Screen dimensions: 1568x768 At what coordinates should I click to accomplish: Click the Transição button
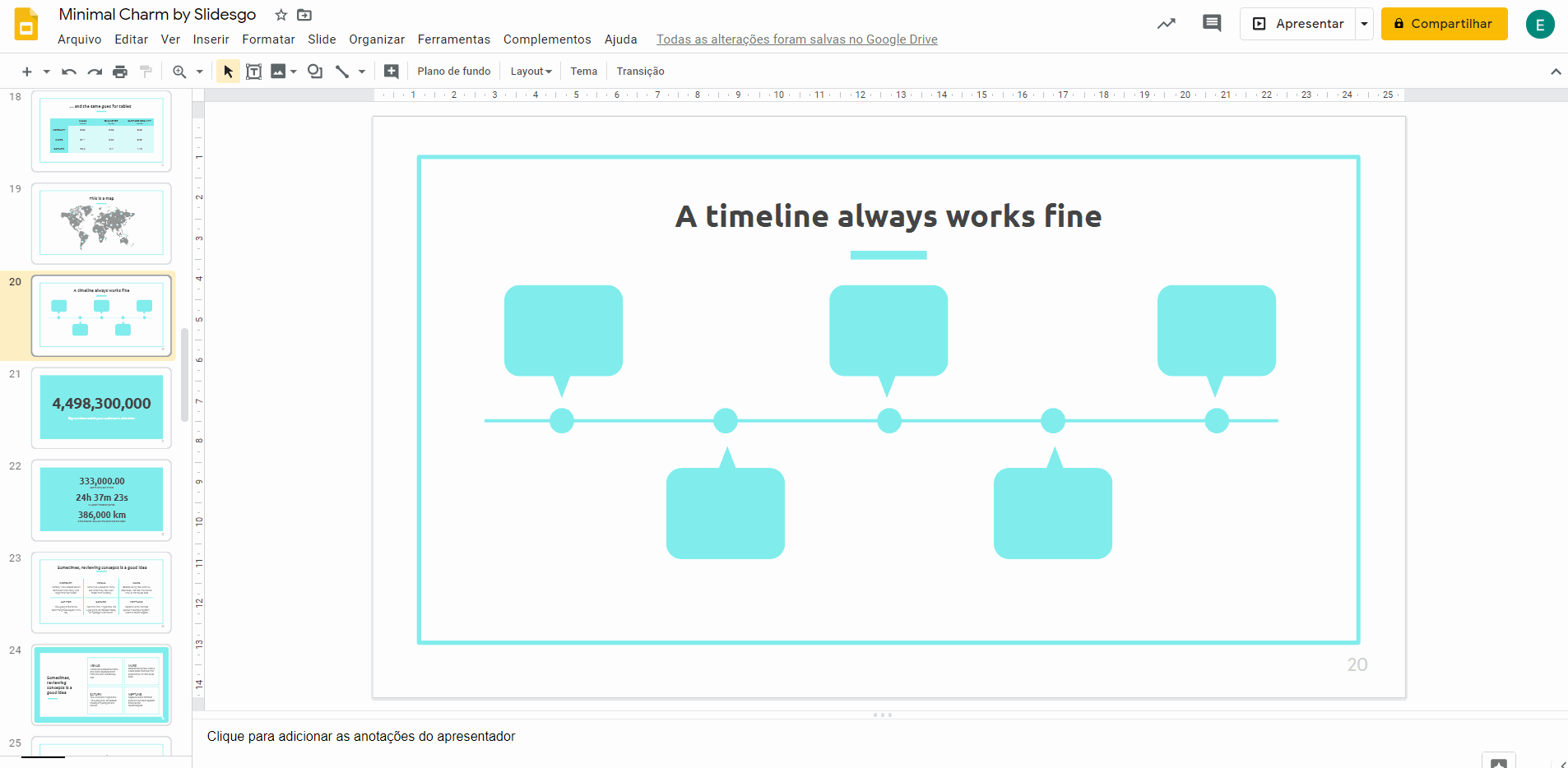click(641, 72)
